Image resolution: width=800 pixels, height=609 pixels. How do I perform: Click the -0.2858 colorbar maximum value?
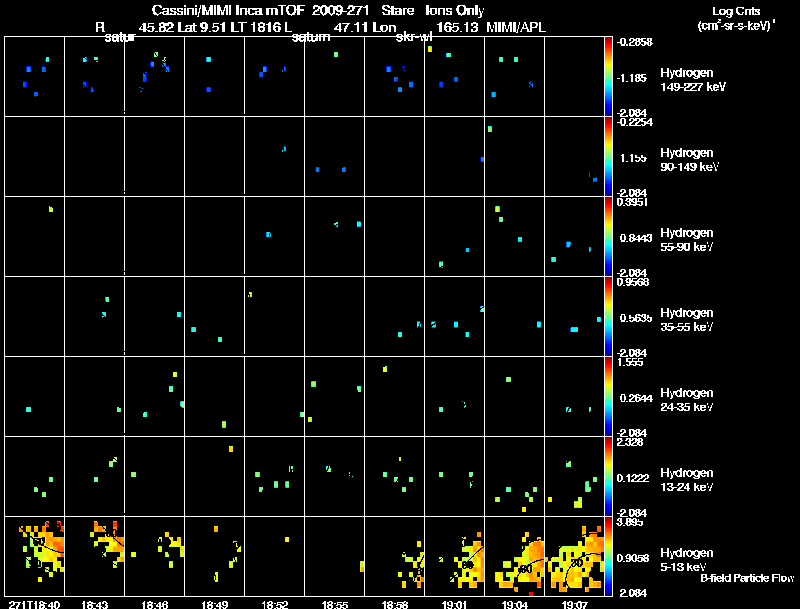coord(635,42)
